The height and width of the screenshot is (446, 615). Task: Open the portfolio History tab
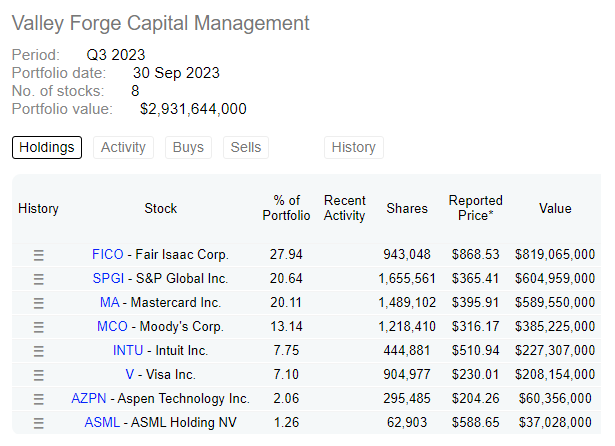(353, 148)
